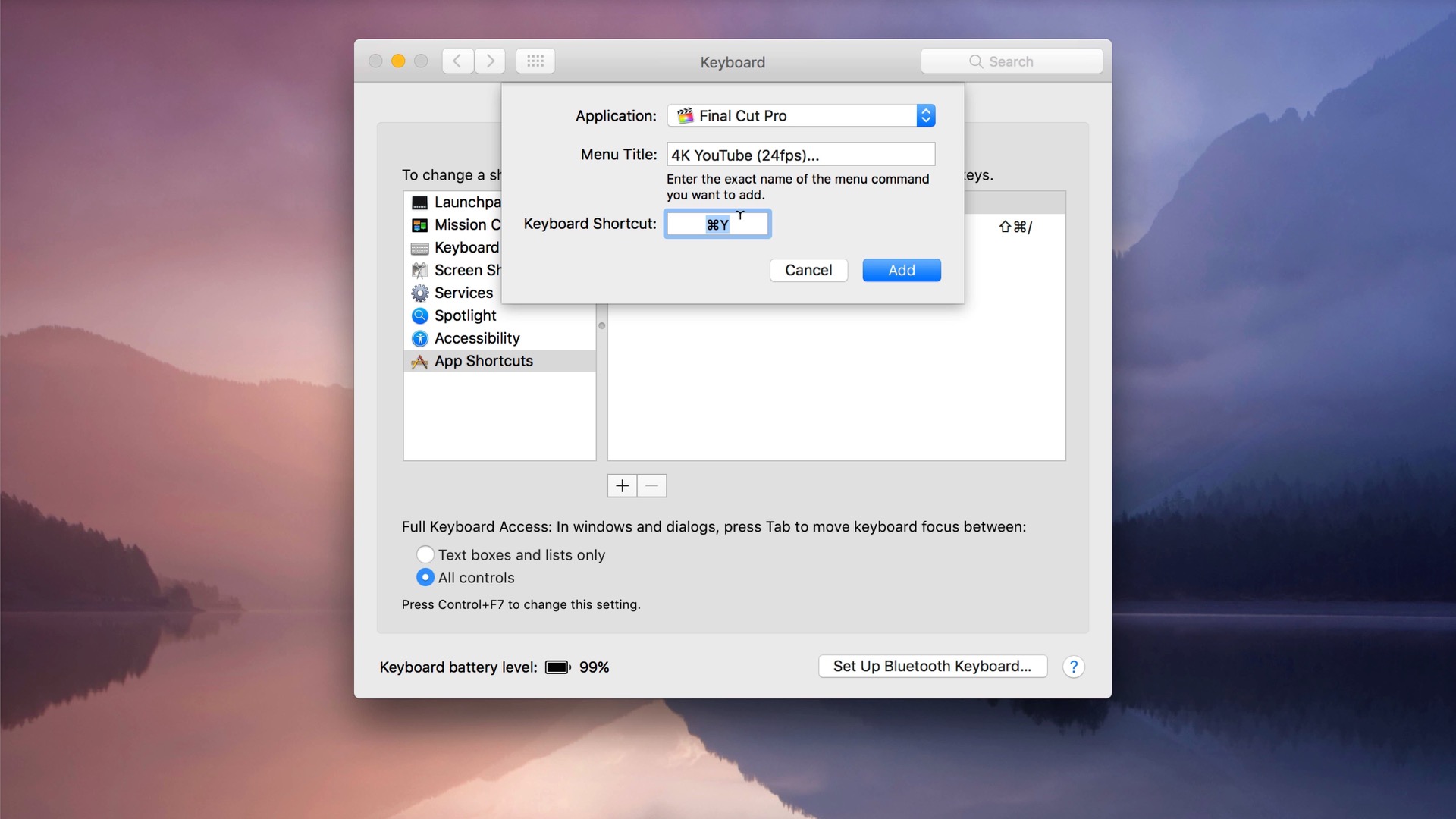The height and width of the screenshot is (819, 1456).
Task: Click the Keyboard category icon in sidebar
Action: [420, 247]
